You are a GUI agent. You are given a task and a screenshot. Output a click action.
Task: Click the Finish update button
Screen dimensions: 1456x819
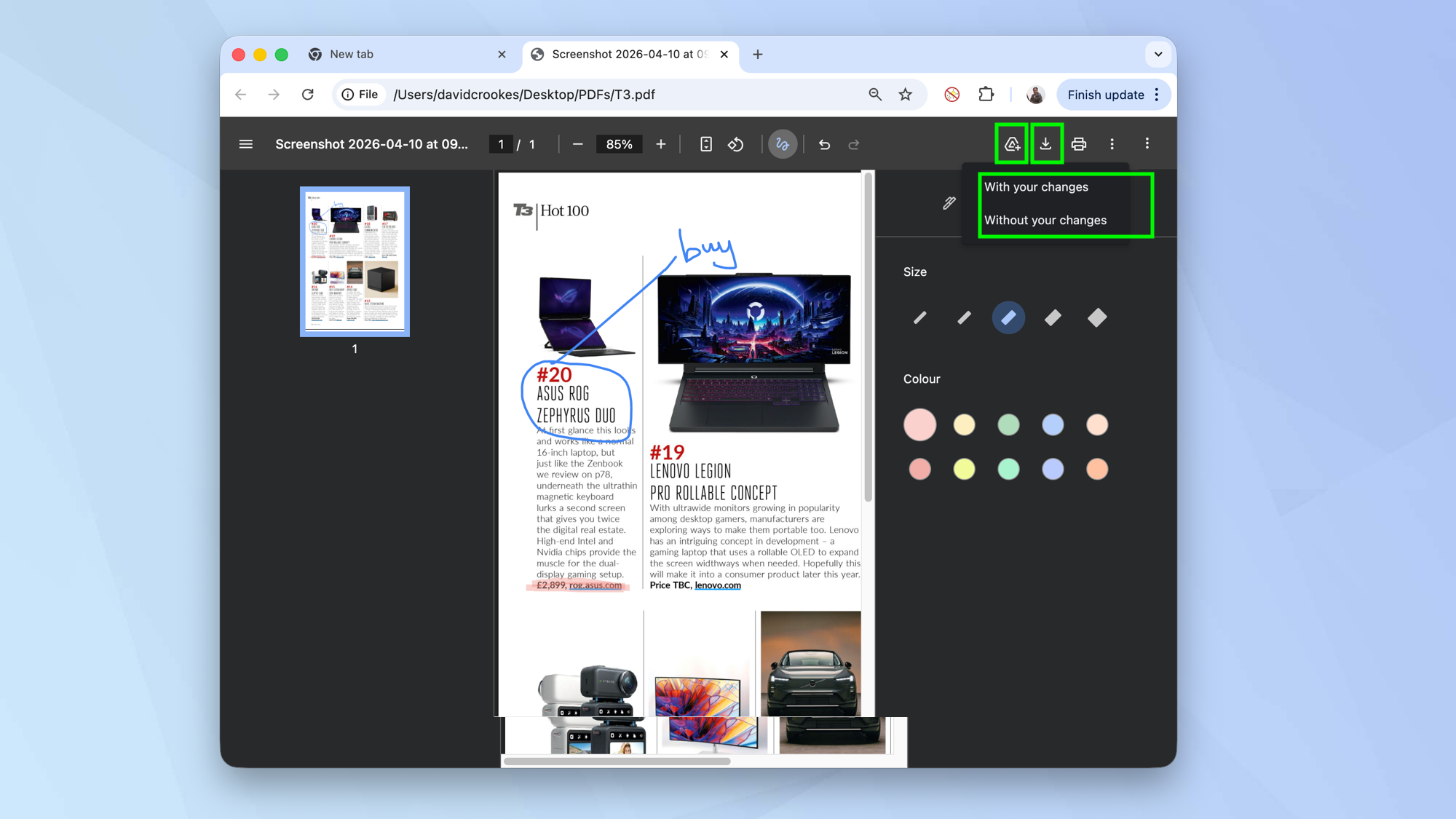click(1104, 94)
